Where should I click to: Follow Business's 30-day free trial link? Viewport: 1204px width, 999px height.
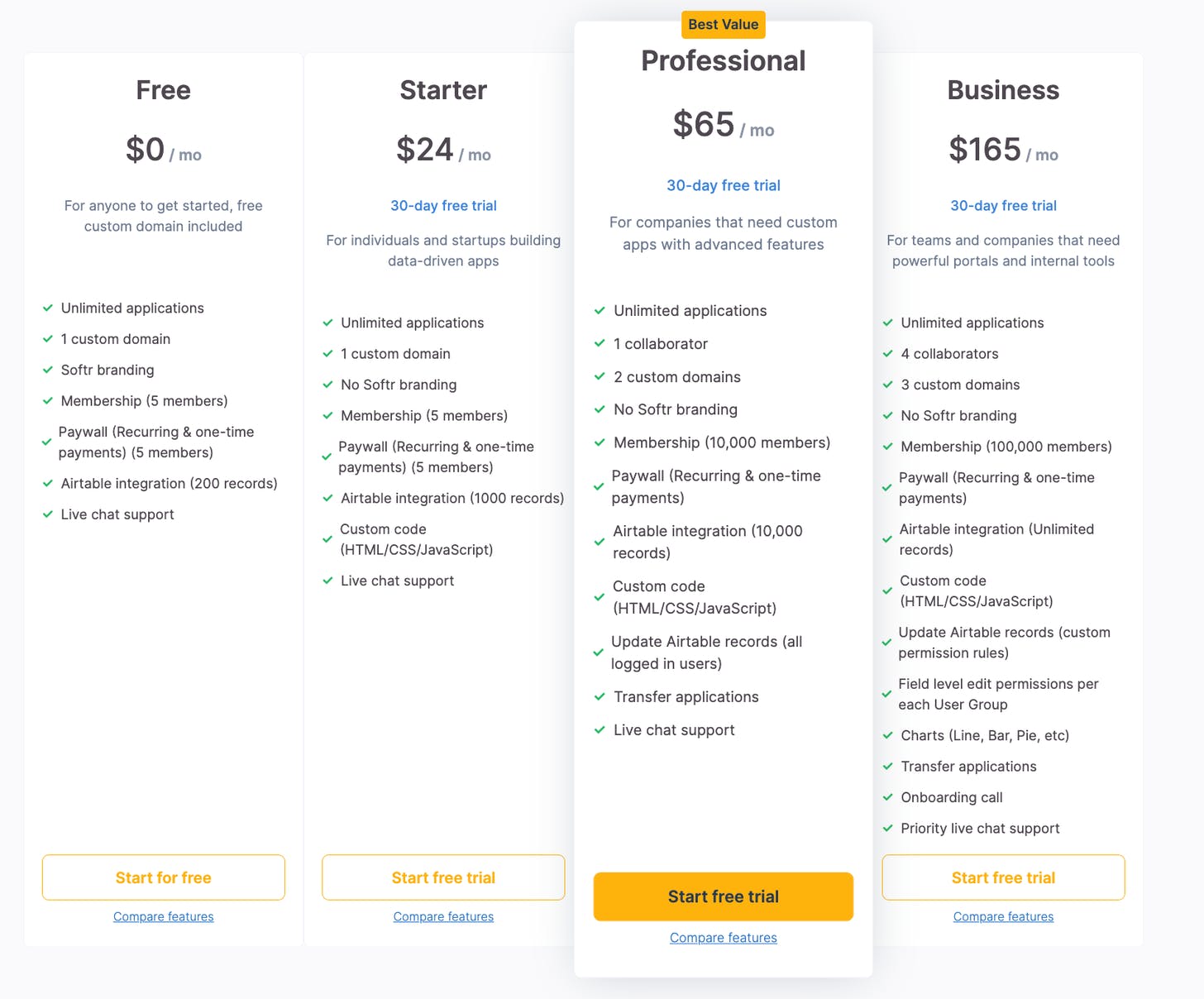click(1003, 205)
